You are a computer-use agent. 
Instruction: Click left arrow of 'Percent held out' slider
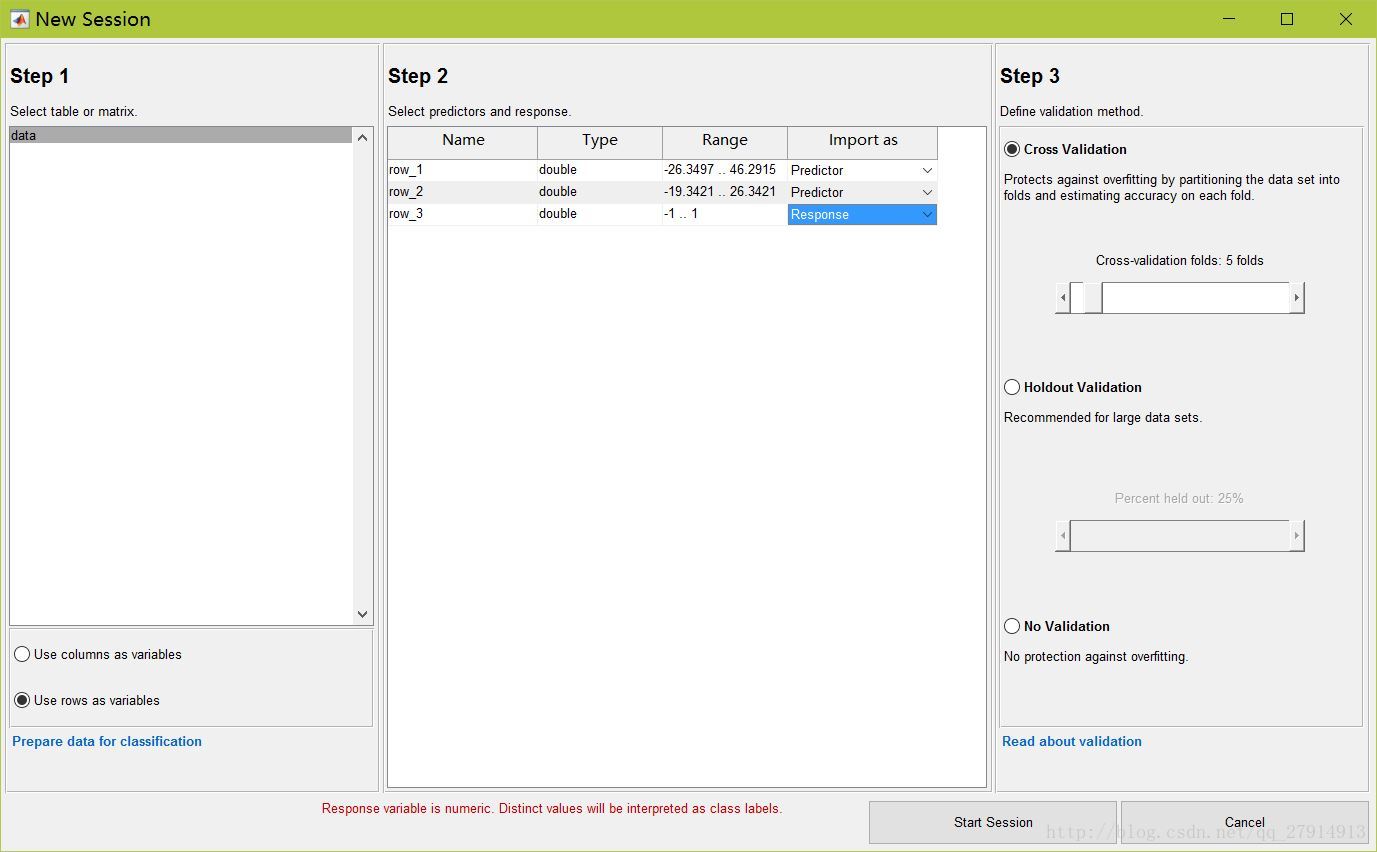point(1063,535)
